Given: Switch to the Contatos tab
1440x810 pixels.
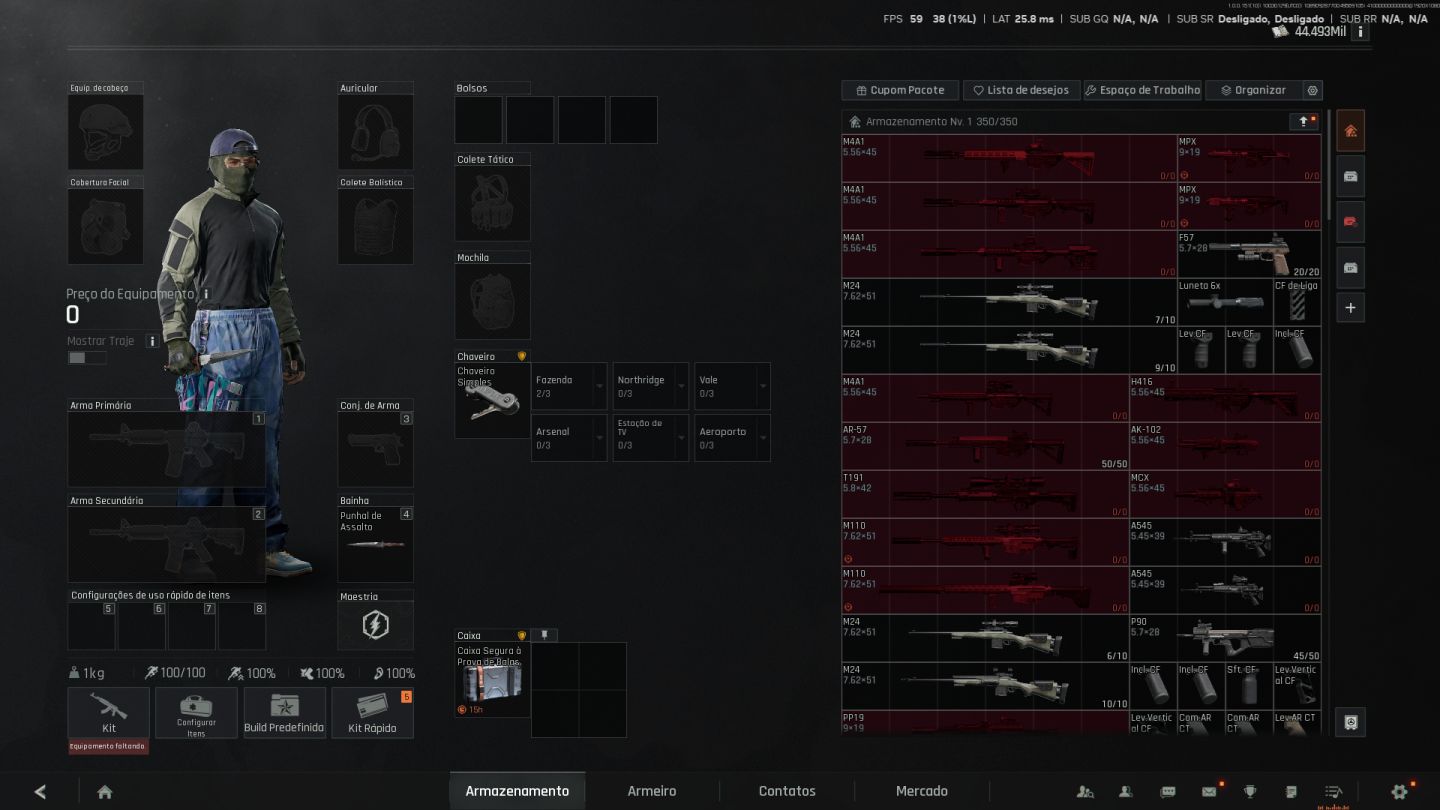Looking at the screenshot, I should 787,791.
